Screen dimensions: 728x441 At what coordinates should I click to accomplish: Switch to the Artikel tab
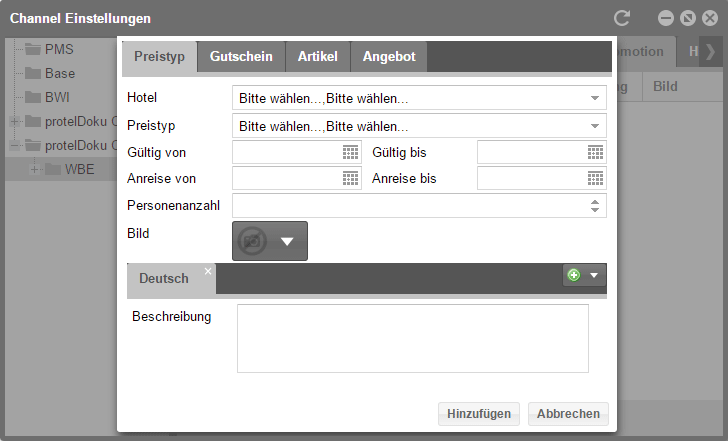click(317, 57)
